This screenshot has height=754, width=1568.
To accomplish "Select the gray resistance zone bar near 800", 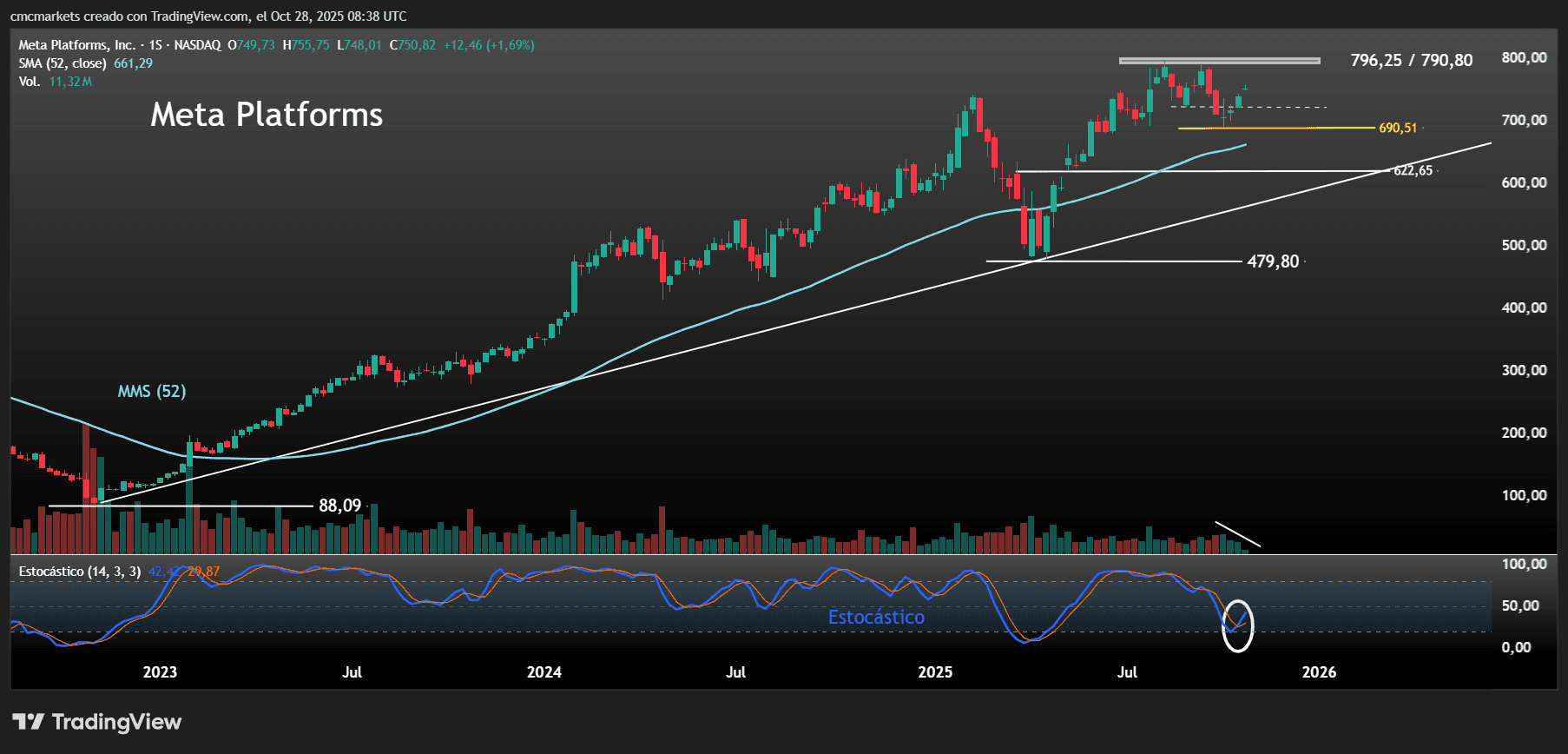I will click(1219, 61).
